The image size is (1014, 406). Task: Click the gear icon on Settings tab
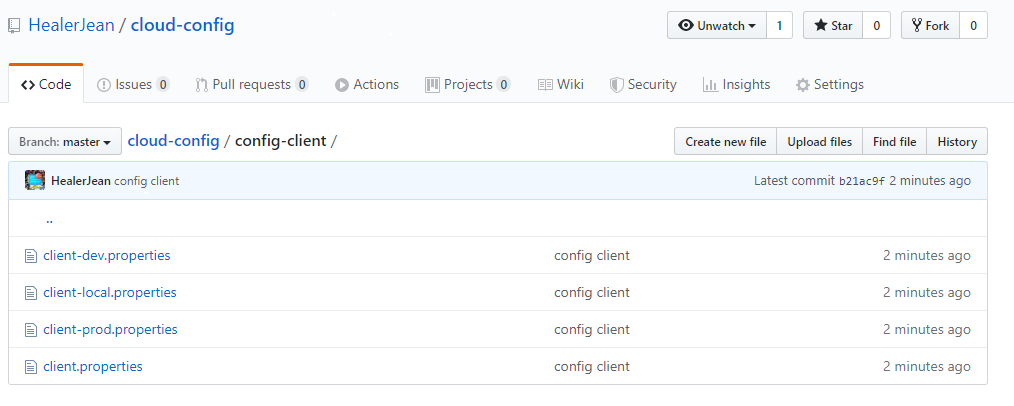coord(803,85)
